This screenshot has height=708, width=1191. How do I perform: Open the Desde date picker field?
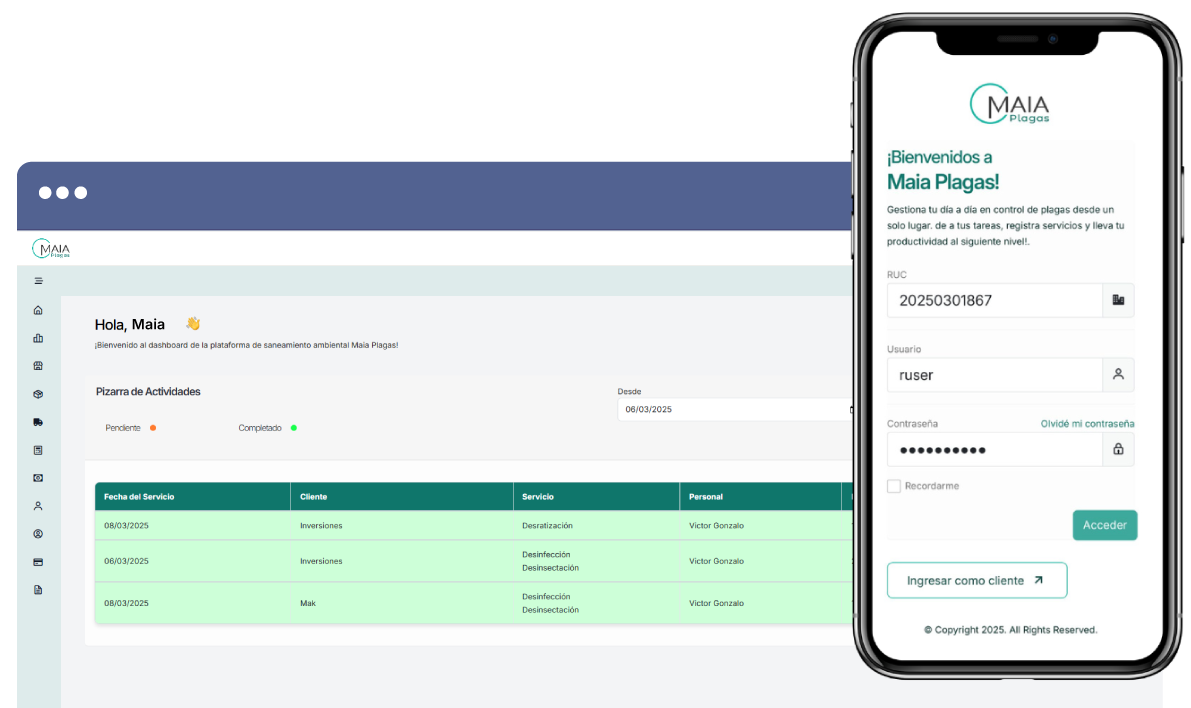click(735, 409)
